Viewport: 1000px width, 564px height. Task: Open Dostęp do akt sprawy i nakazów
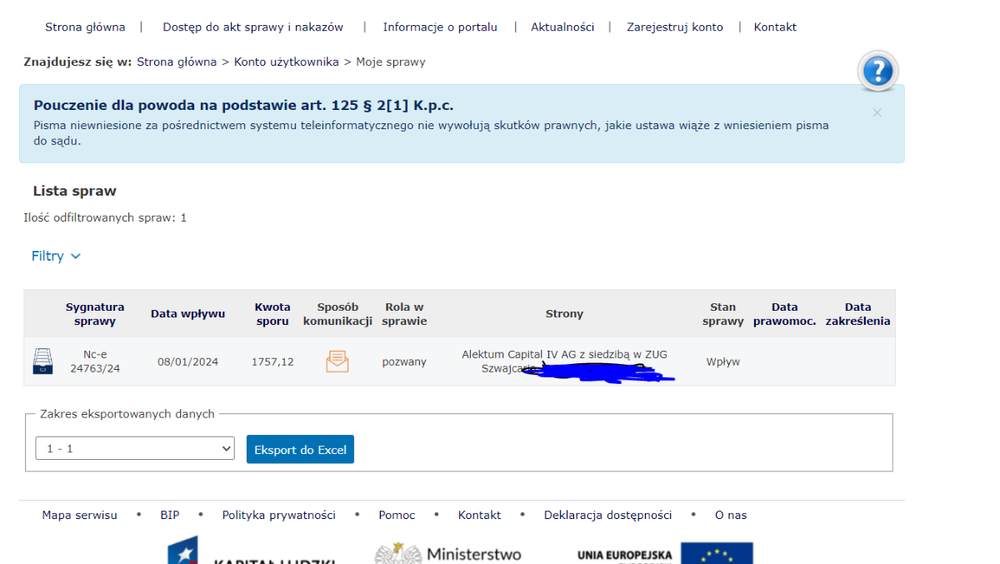(253, 27)
